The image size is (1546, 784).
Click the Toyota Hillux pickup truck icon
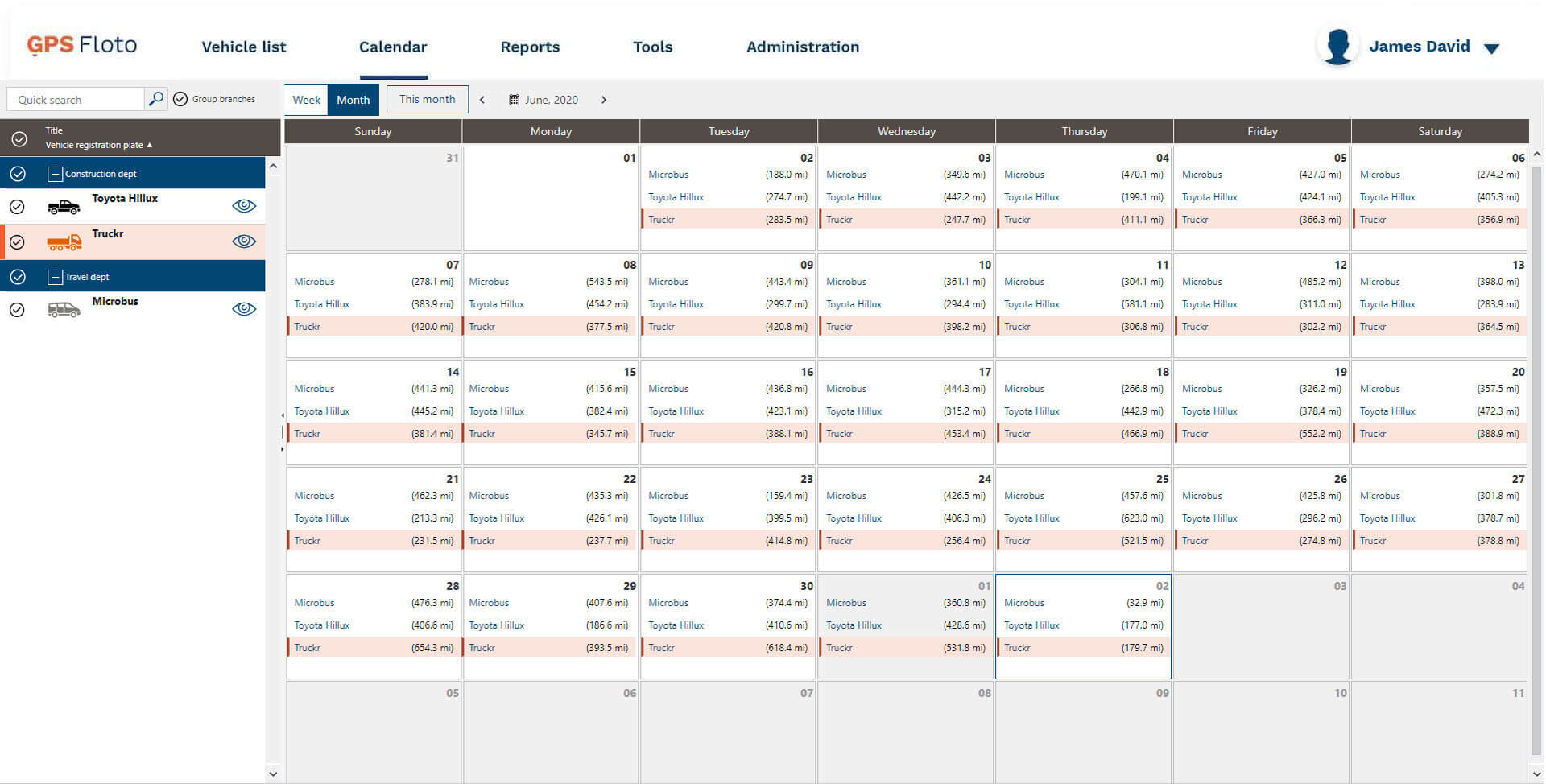coord(64,208)
